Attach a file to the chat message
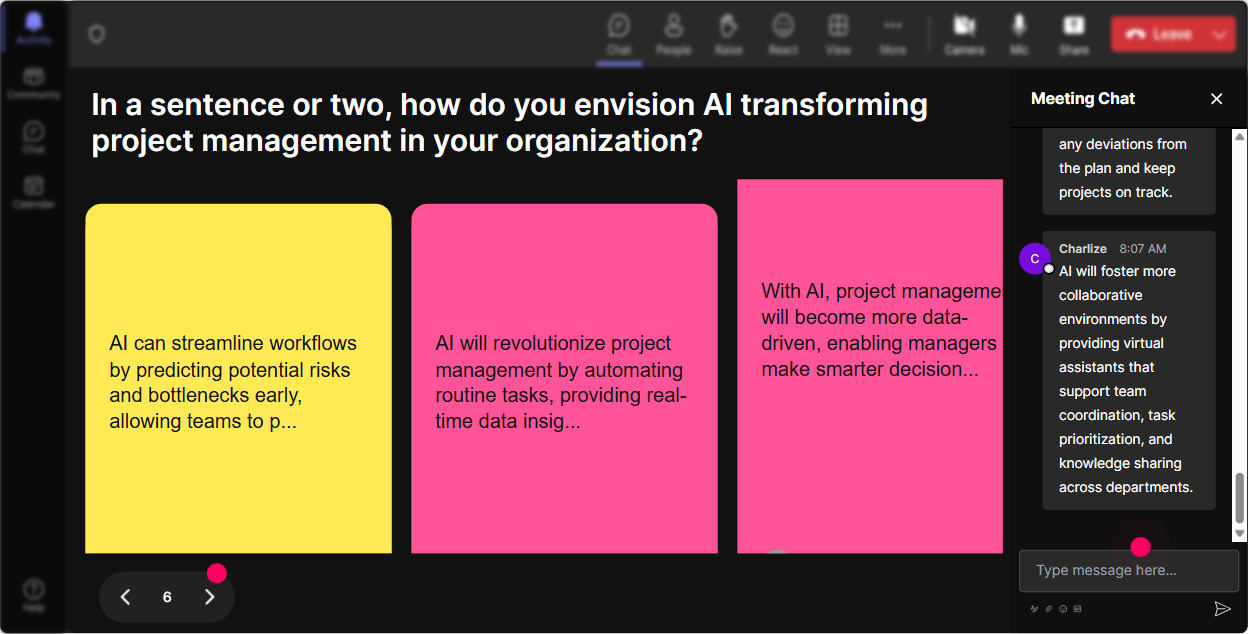1248x634 pixels. pyautogui.click(x=1049, y=608)
